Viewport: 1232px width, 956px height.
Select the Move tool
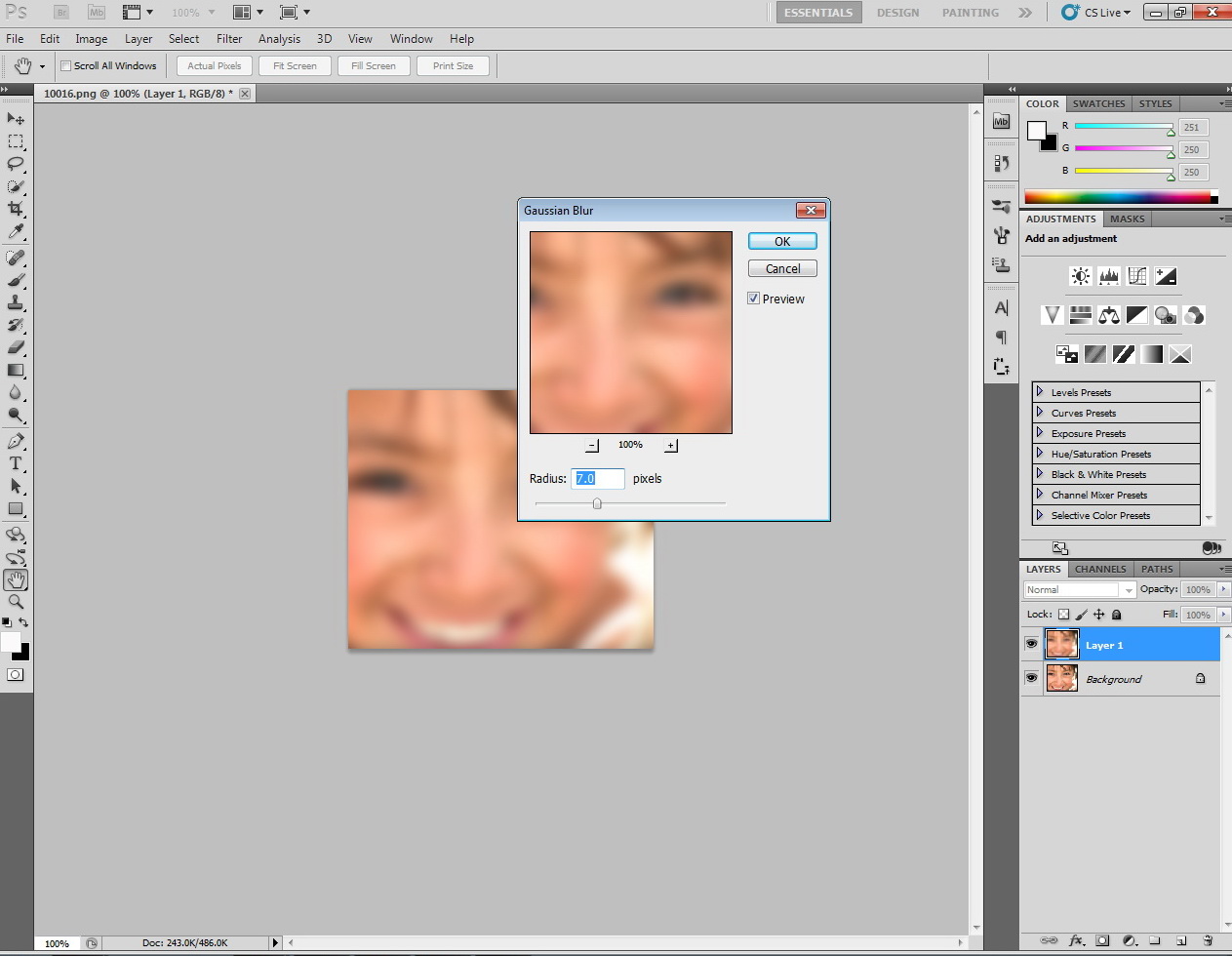16,118
